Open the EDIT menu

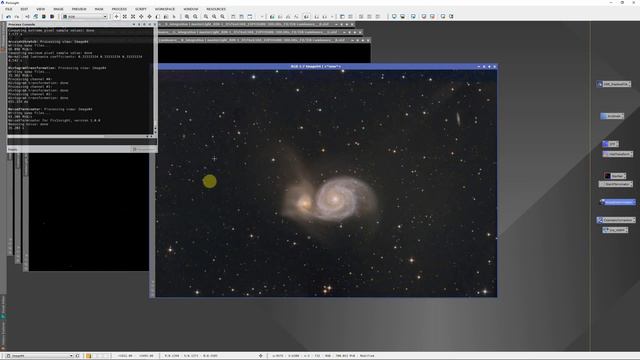coord(24,9)
